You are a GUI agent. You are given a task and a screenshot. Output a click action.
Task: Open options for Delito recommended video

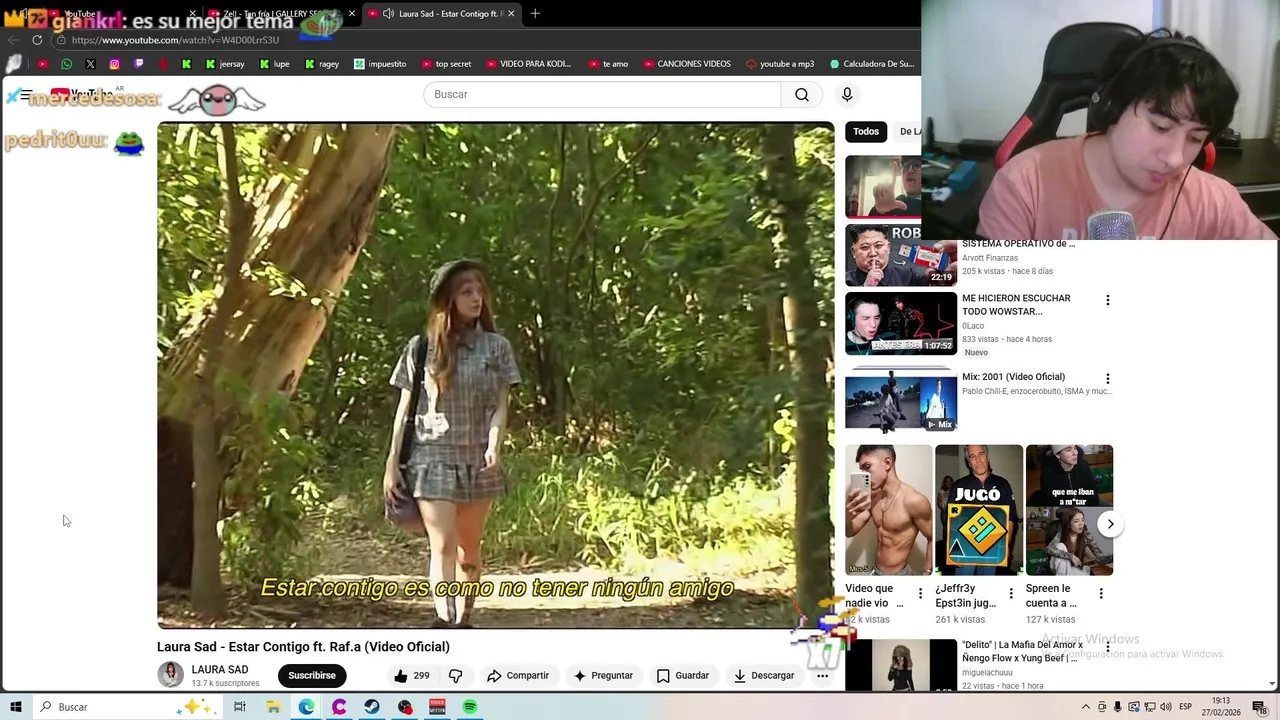pyautogui.click(x=1107, y=647)
